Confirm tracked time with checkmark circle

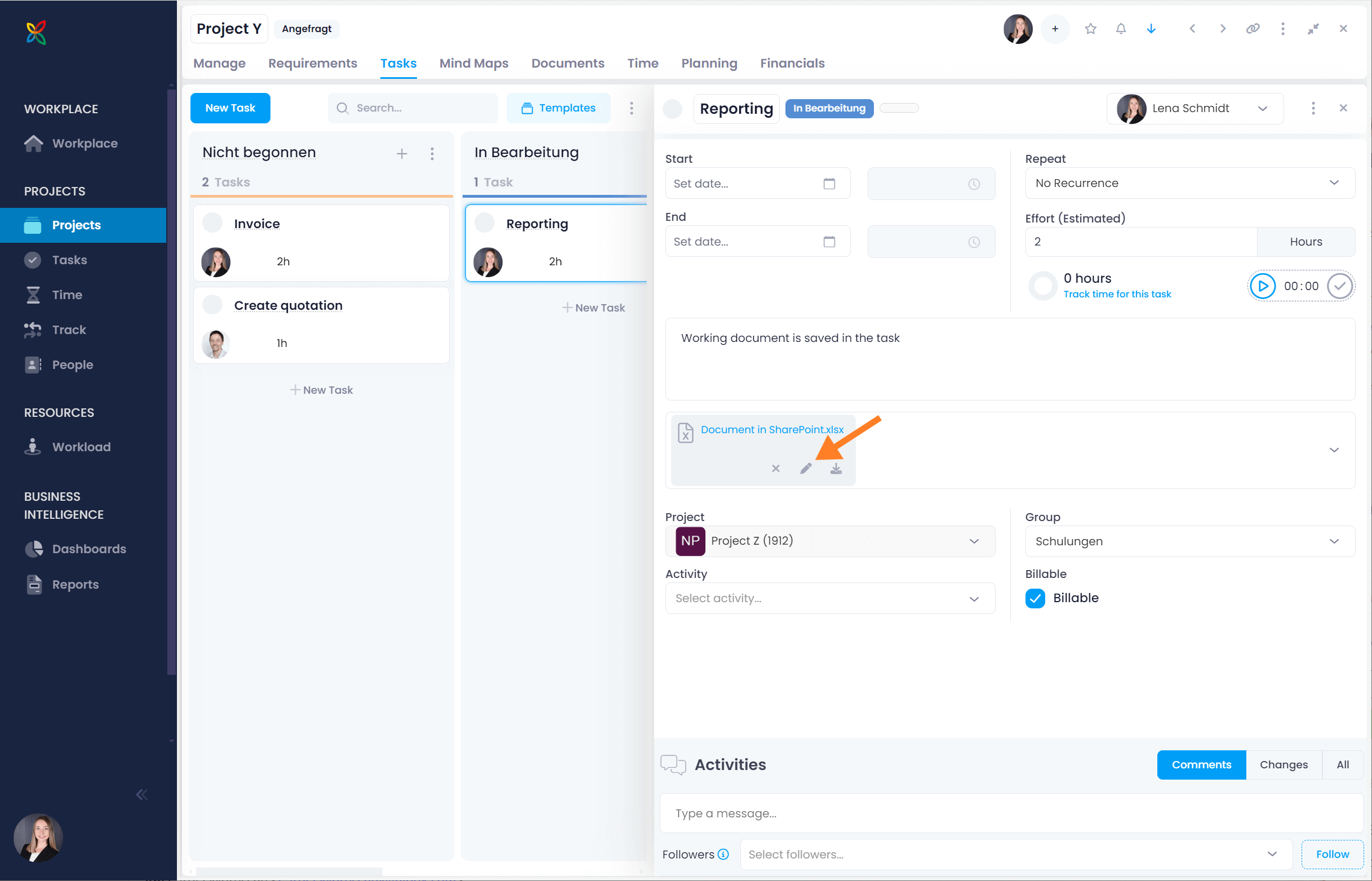pos(1340,286)
